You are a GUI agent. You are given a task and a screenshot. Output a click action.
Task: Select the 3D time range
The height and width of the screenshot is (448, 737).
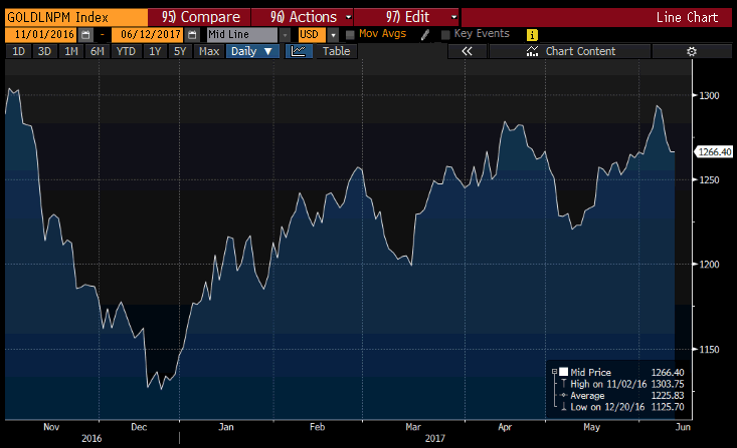click(x=44, y=51)
